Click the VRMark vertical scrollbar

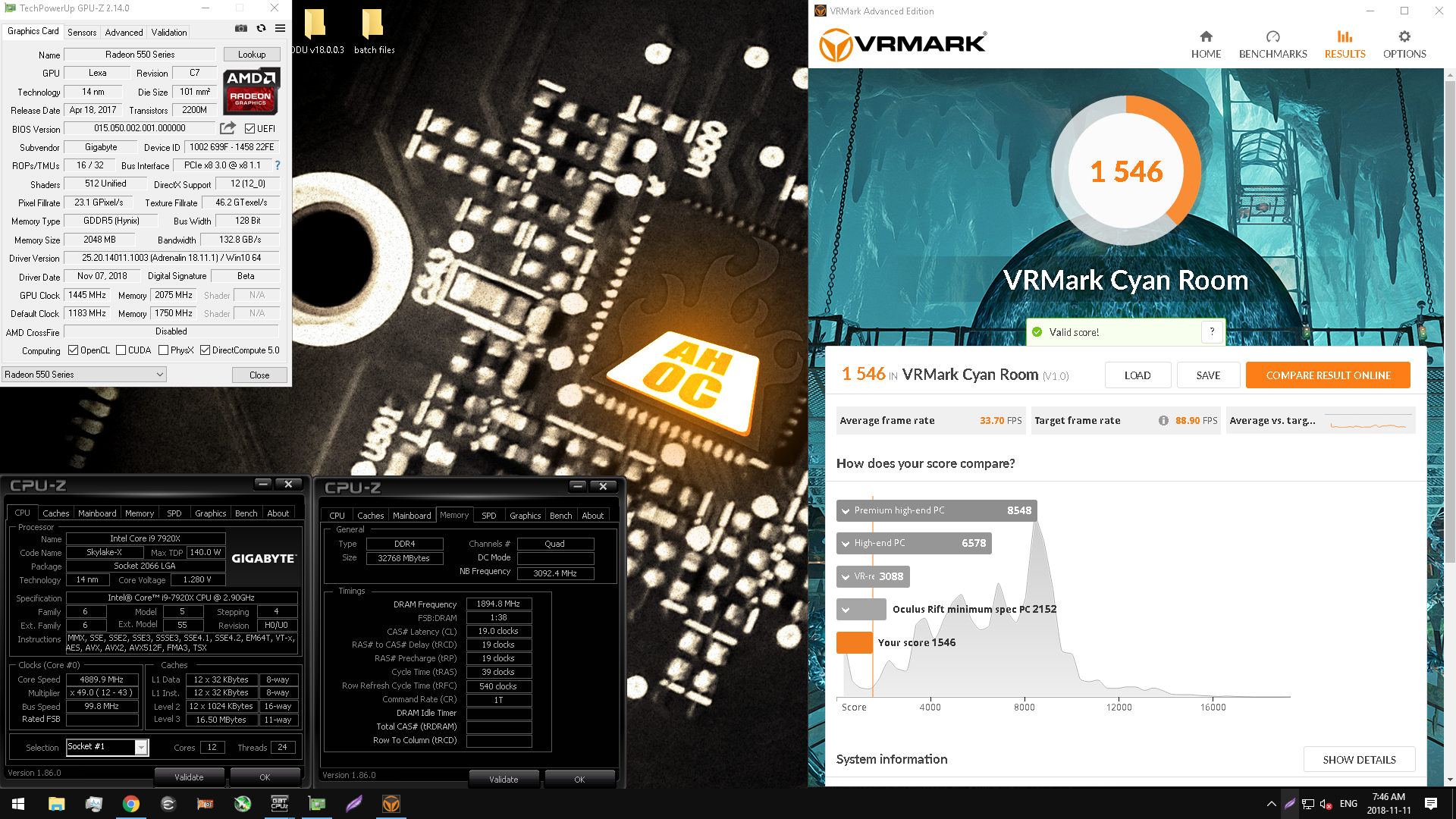coord(1450,322)
